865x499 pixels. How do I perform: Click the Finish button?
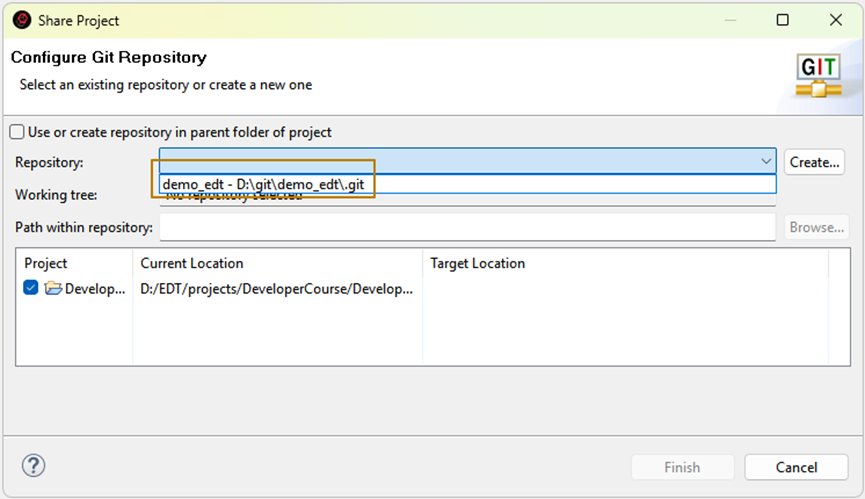(683, 467)
